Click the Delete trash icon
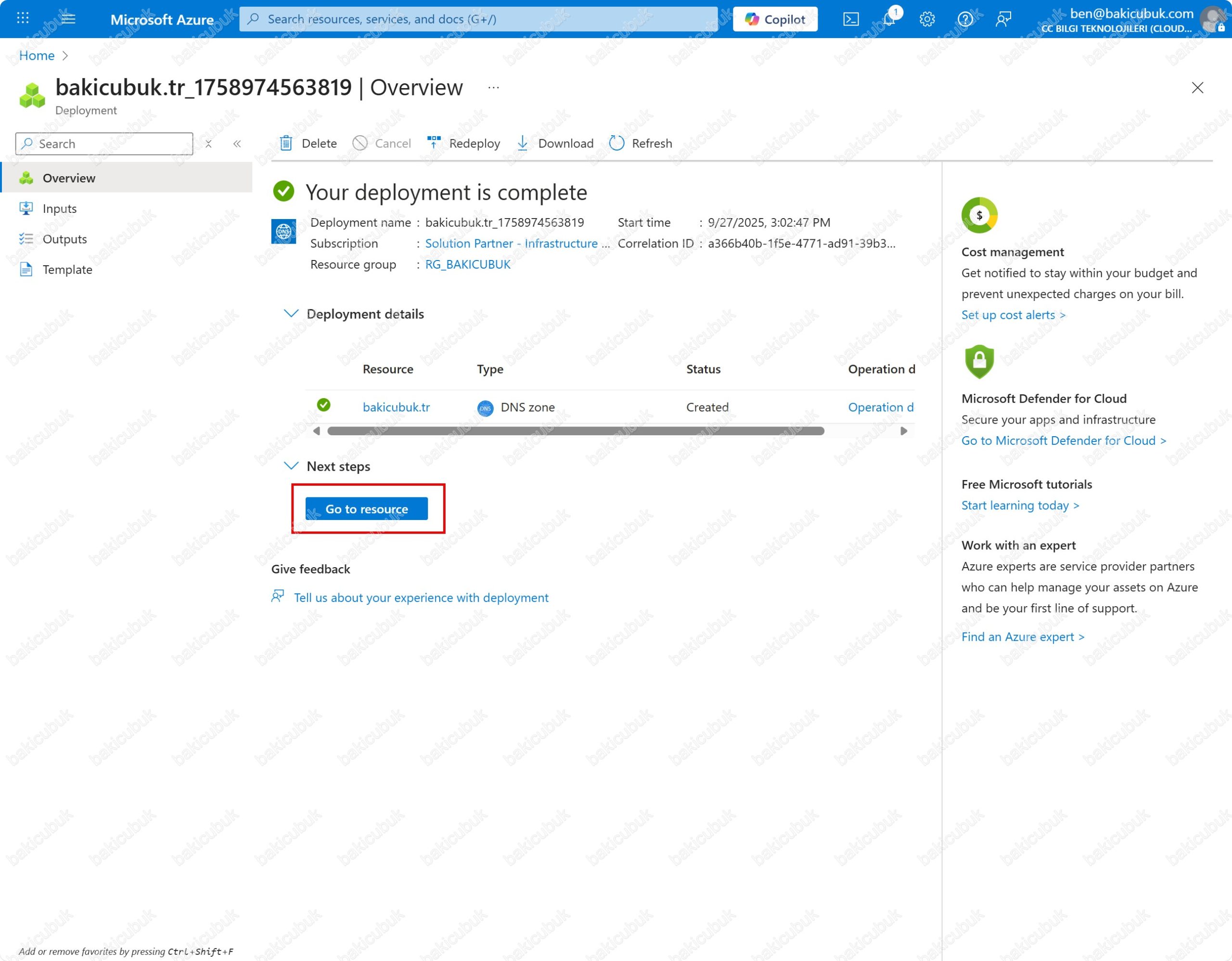This screenshot has height=961, width=1232. 286,143
